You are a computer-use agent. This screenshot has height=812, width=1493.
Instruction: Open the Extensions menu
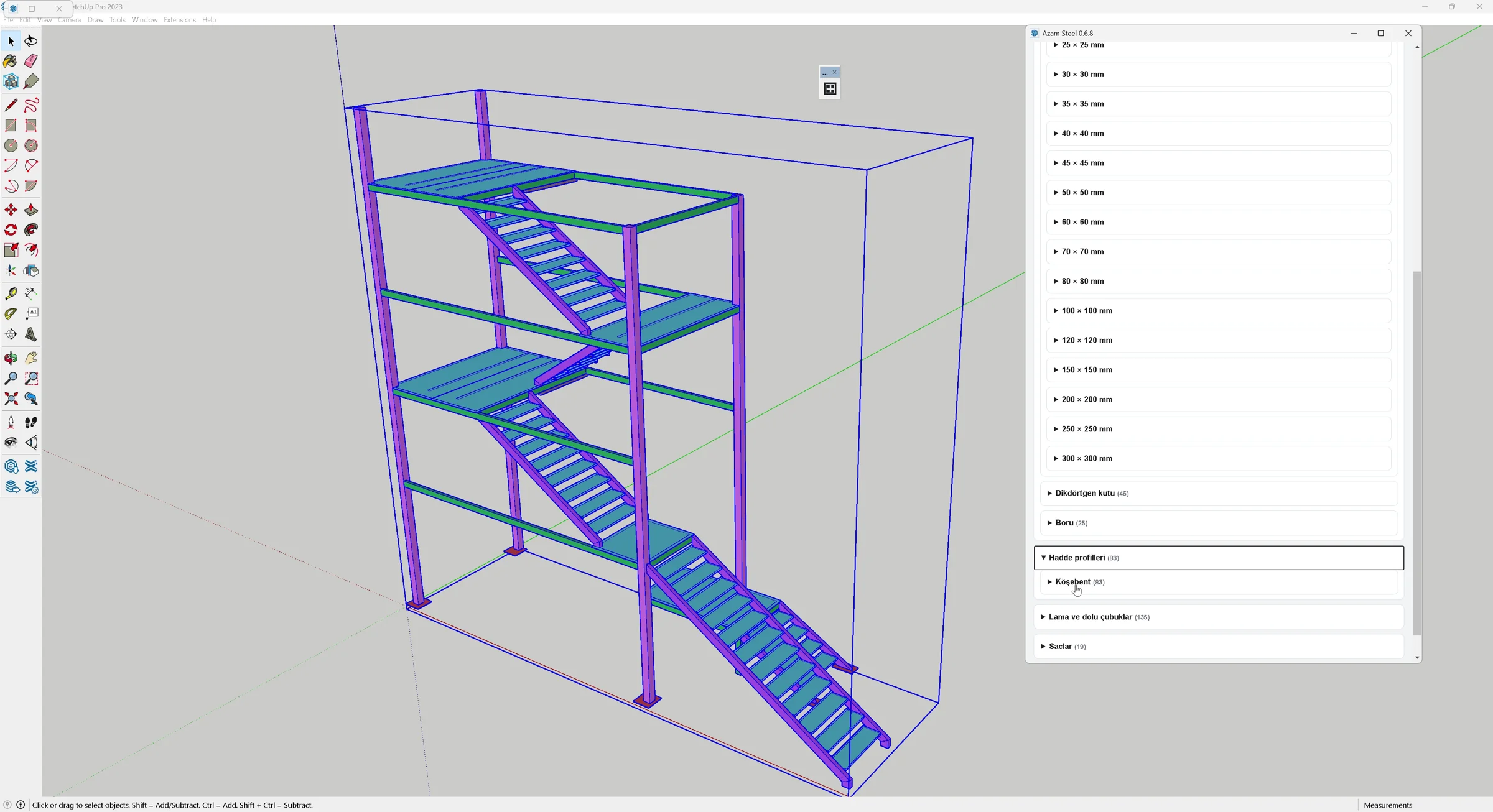[179, 20]
